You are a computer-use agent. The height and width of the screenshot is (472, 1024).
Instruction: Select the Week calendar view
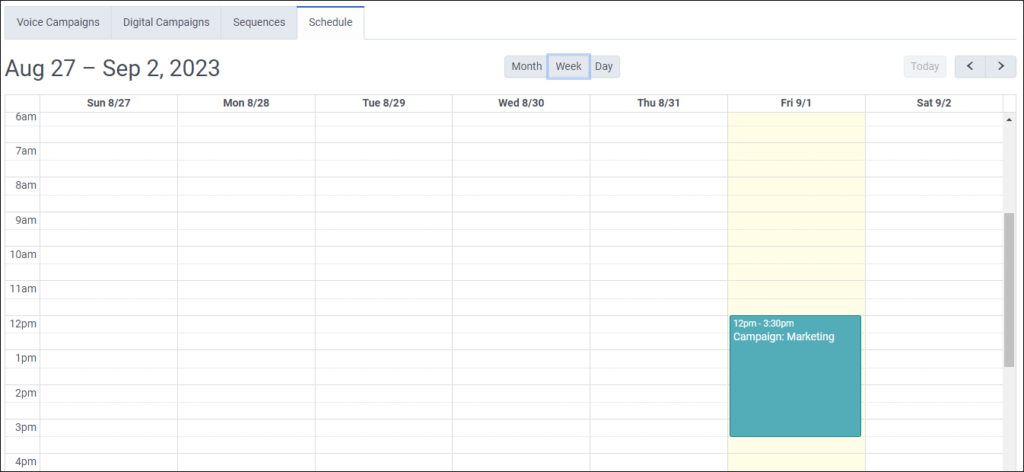tap(568, 67)
